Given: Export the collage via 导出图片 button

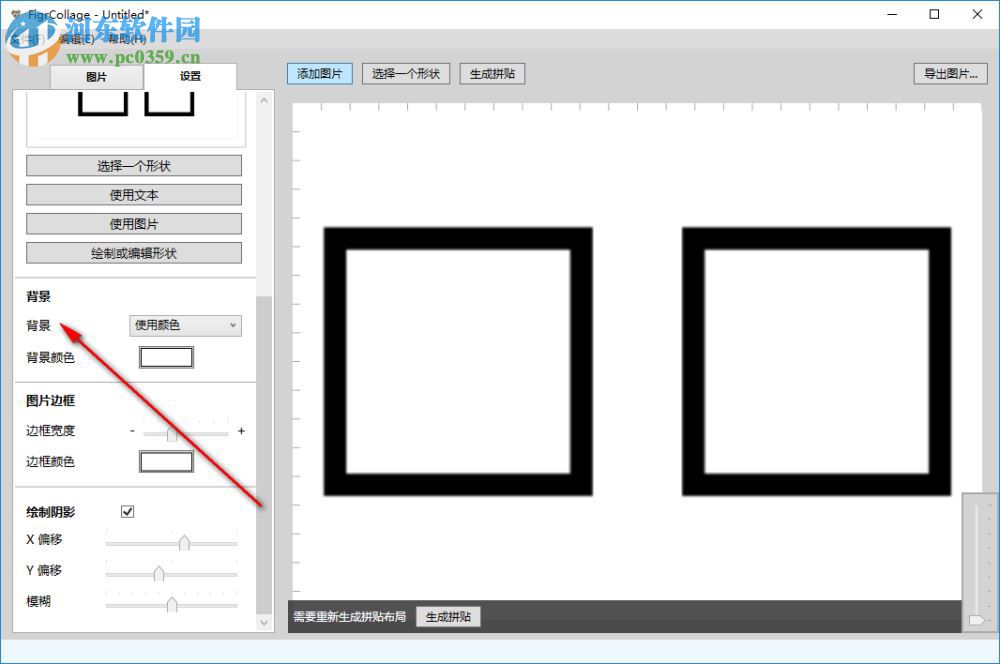Looking at the screenshot, I should pyautogui.click(x=949, y=73).
